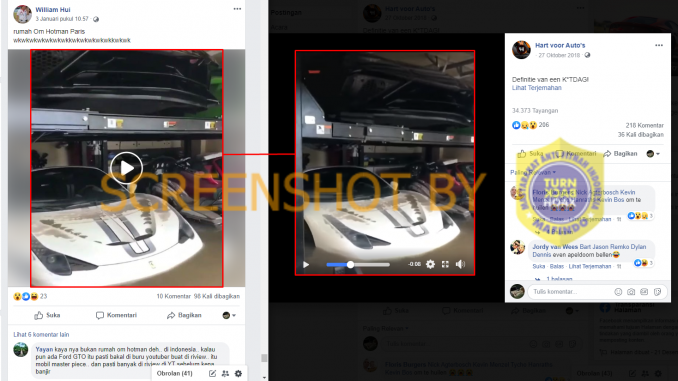Mute the video using the speaker icon
This screenshot has width=678, height=381.
pyautogui.click(x=460, y=264)
